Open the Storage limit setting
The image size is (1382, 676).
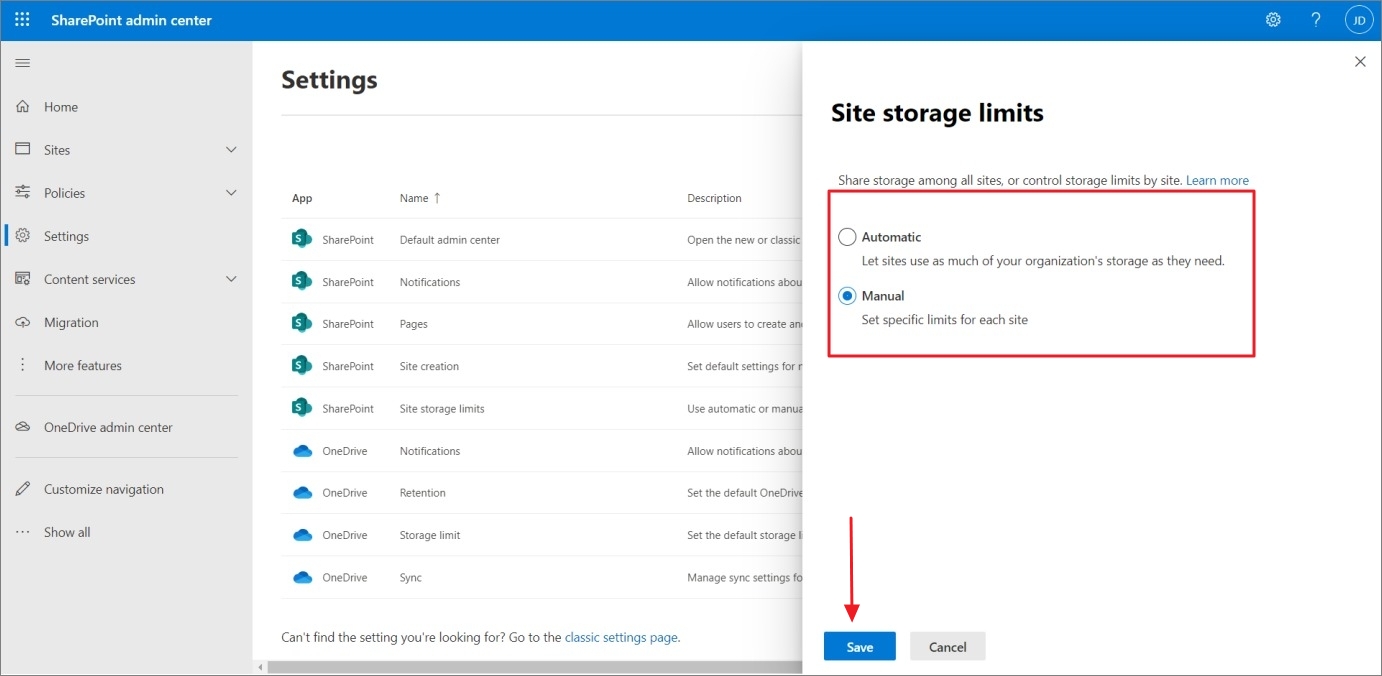430,535
